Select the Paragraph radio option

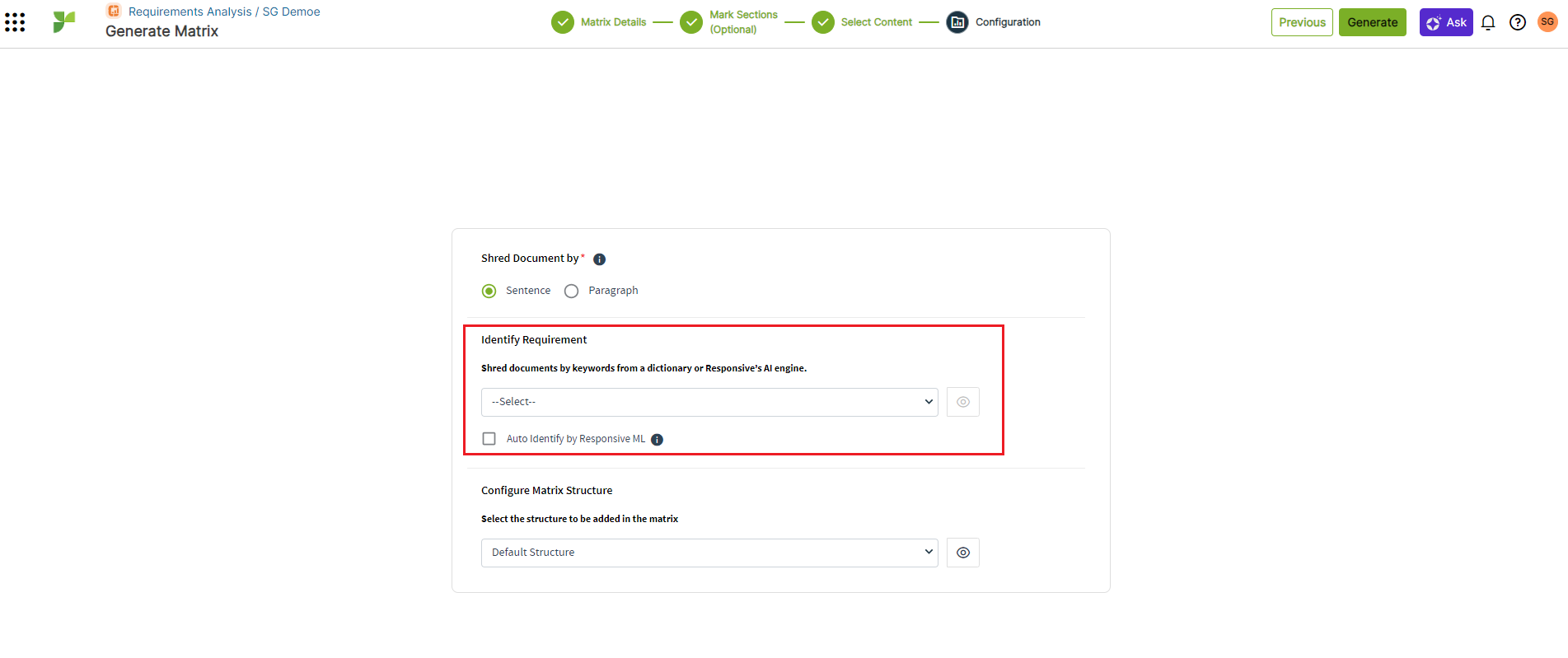tap(572, 291)
